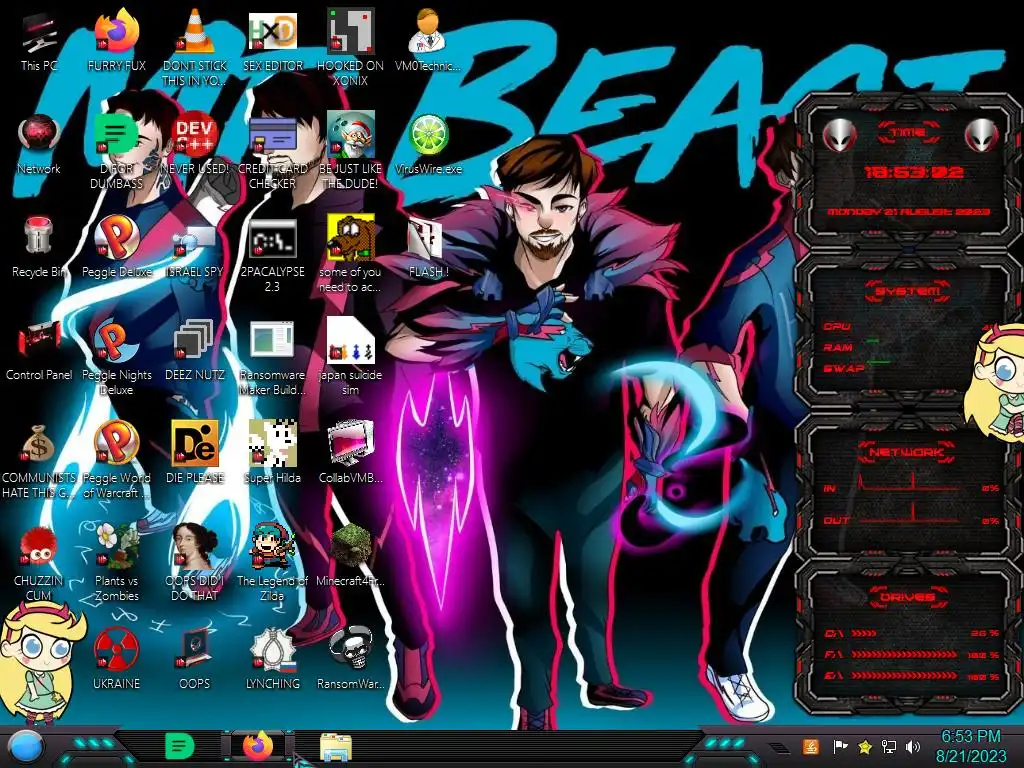Open the Control Panel desktop icon
Viewport: 1024px width, 768px height.
click(39, 351)
